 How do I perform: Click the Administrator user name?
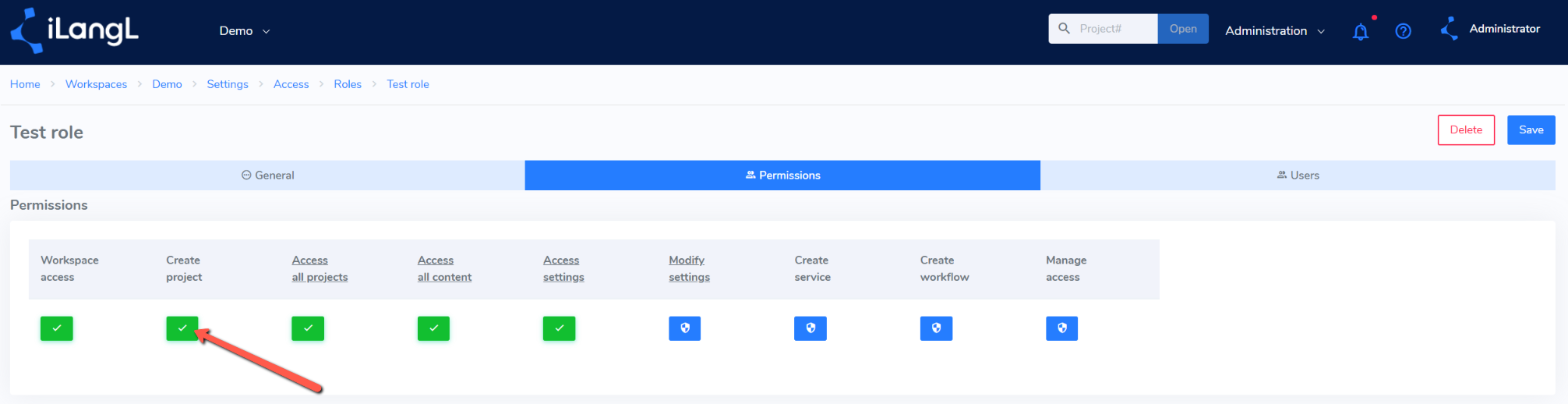click(x=1504, y=29)
